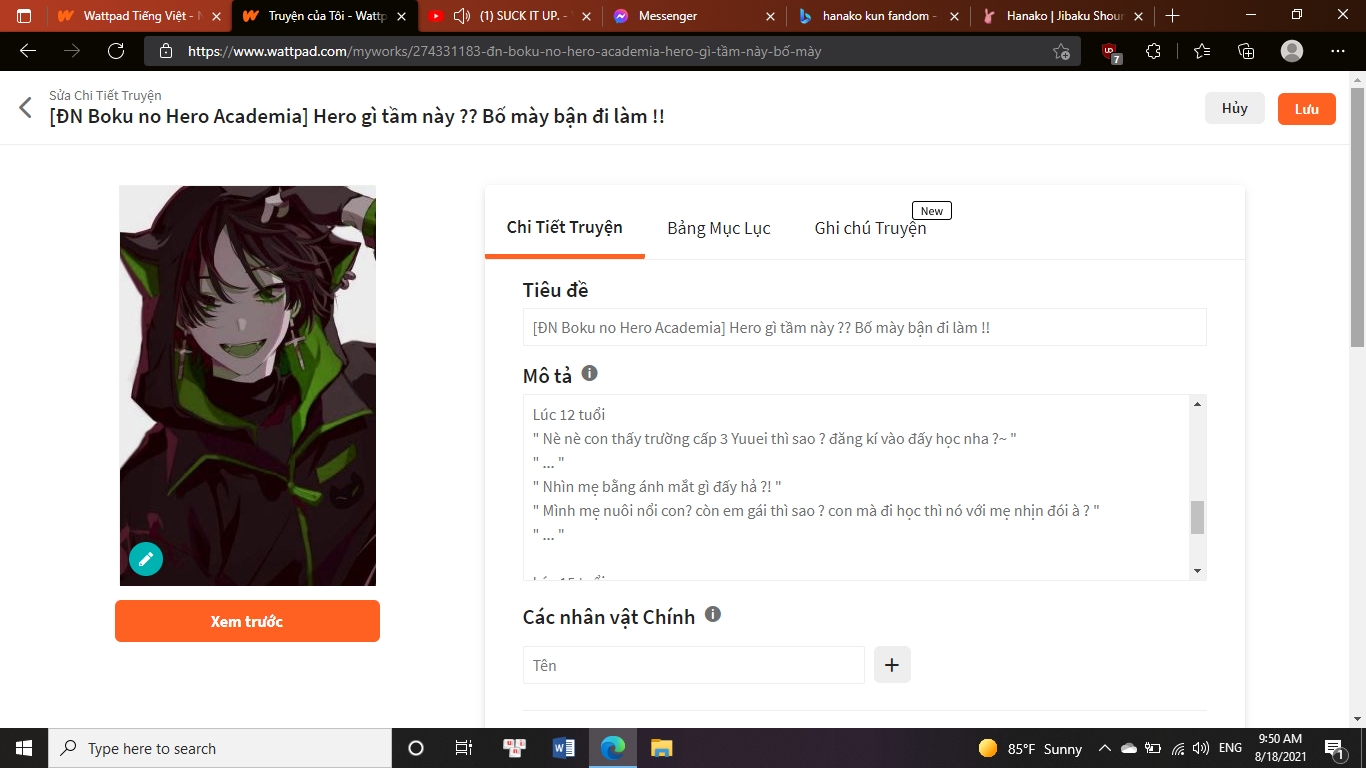Click the Lưu save button

[x=1307, y=109]
